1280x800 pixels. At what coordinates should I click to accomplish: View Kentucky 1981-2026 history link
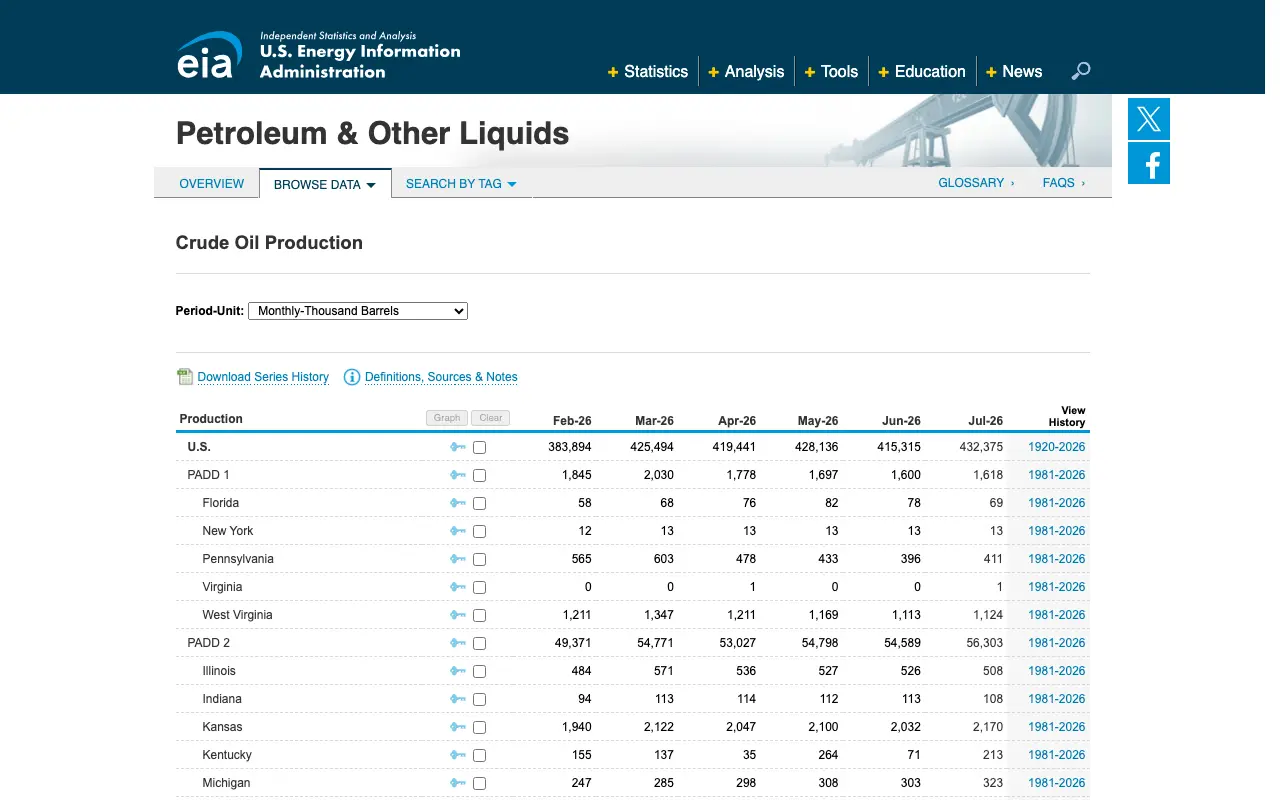[x=1057, y=755]
